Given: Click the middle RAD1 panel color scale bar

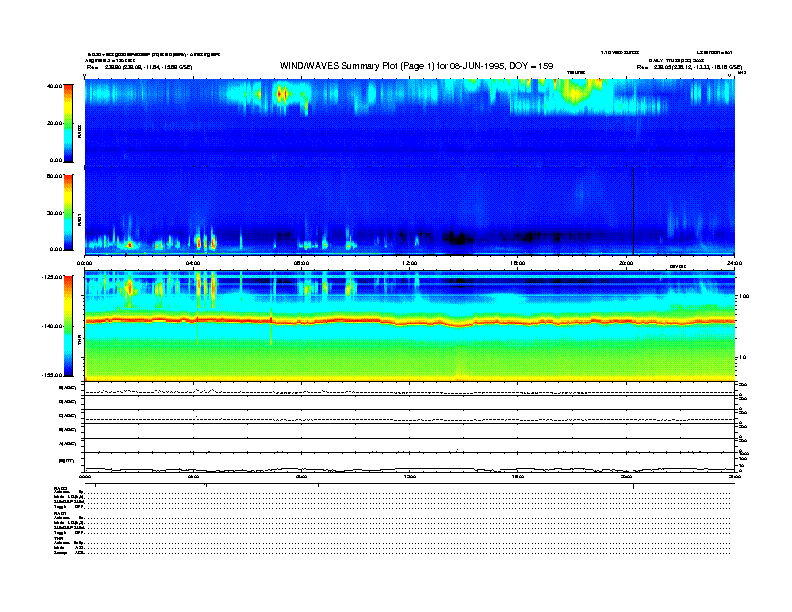Looking at the screenshot, I should 68,213.
